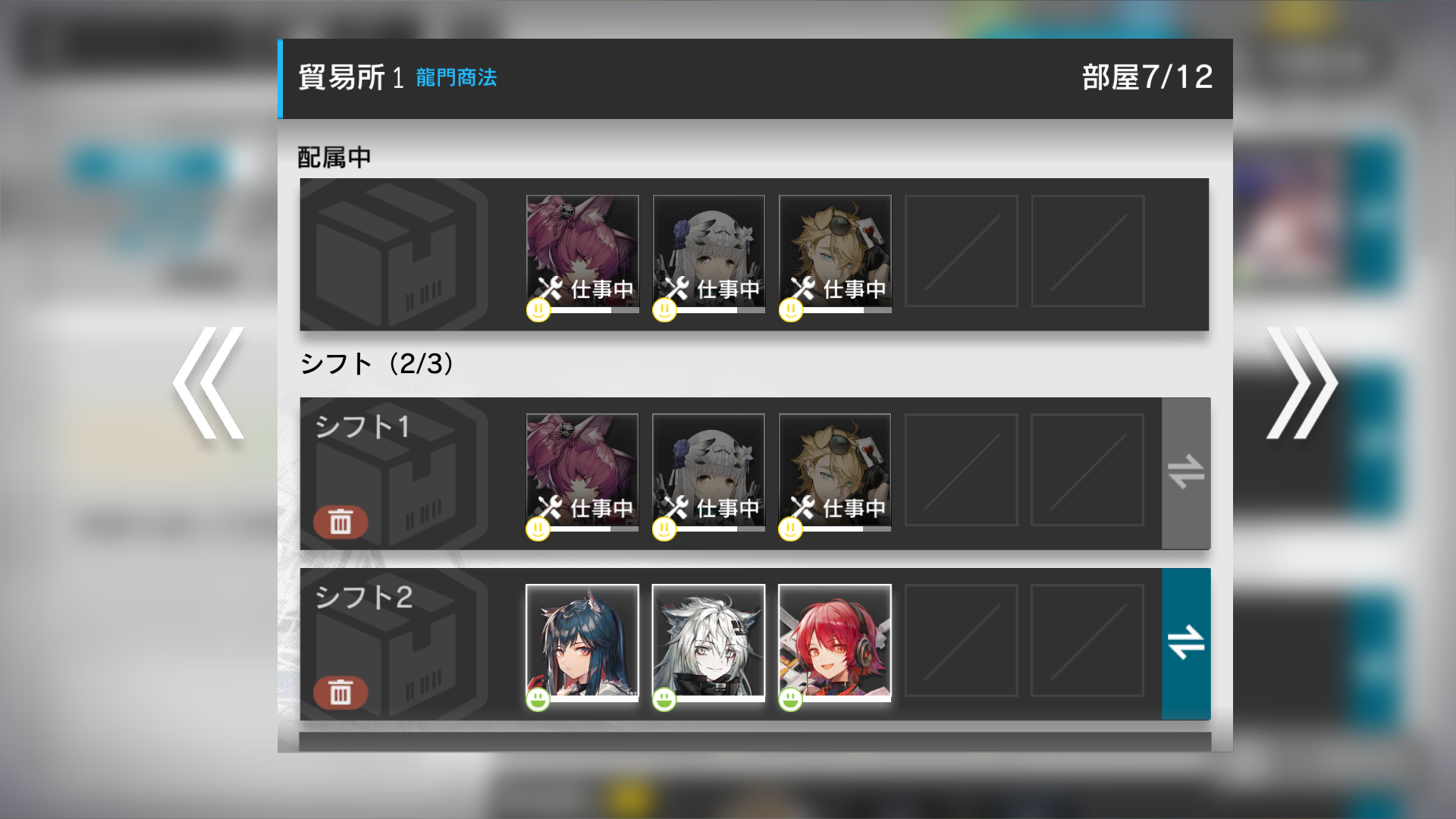Select the blue-haired wolf operator in Shift 2
The width and height of the screenshot is (1456, 819).
(582, 643)
